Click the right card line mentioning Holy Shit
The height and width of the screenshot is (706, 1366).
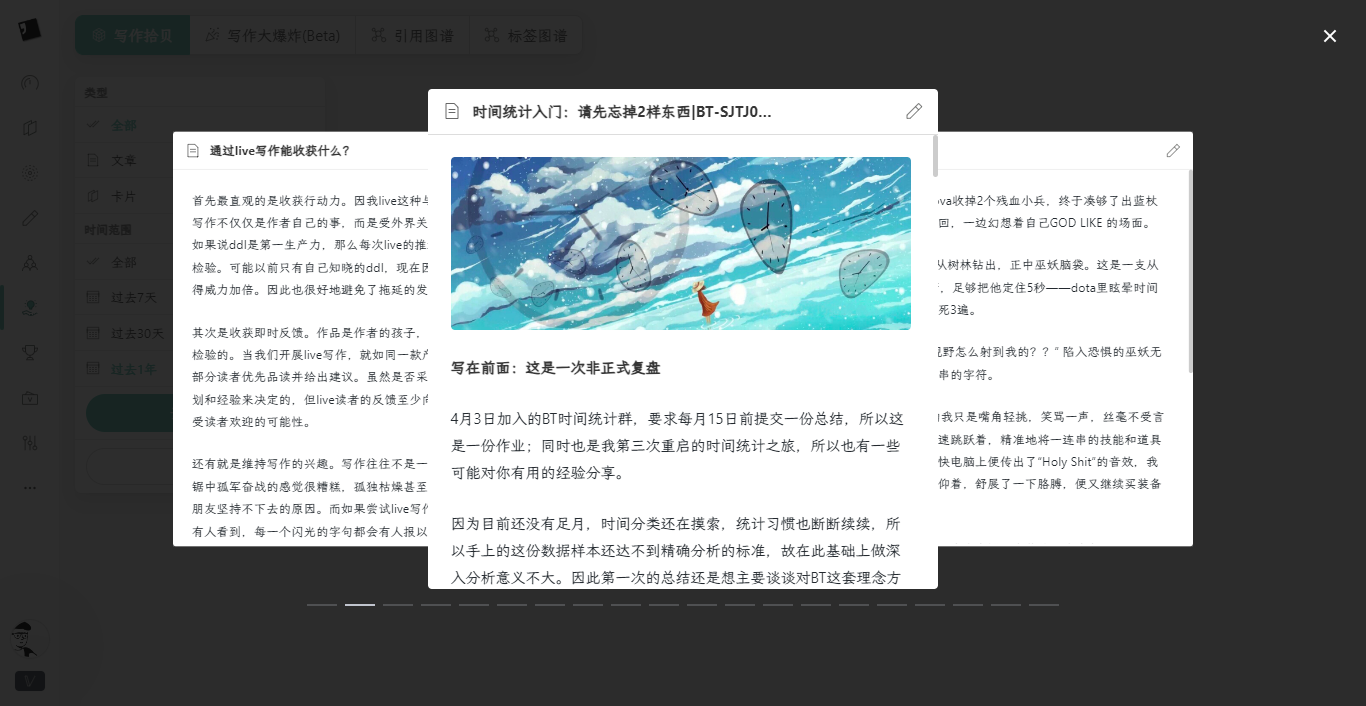[x=1048, y=462]
